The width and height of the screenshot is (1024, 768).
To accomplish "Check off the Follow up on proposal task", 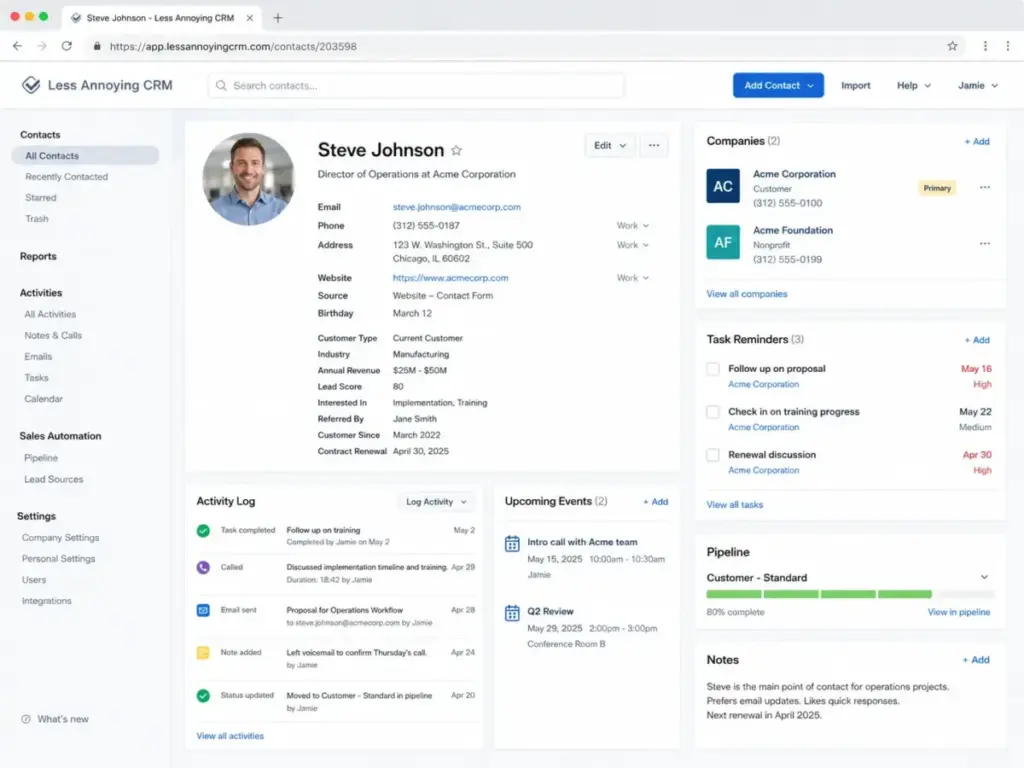I will click(713, 369).
